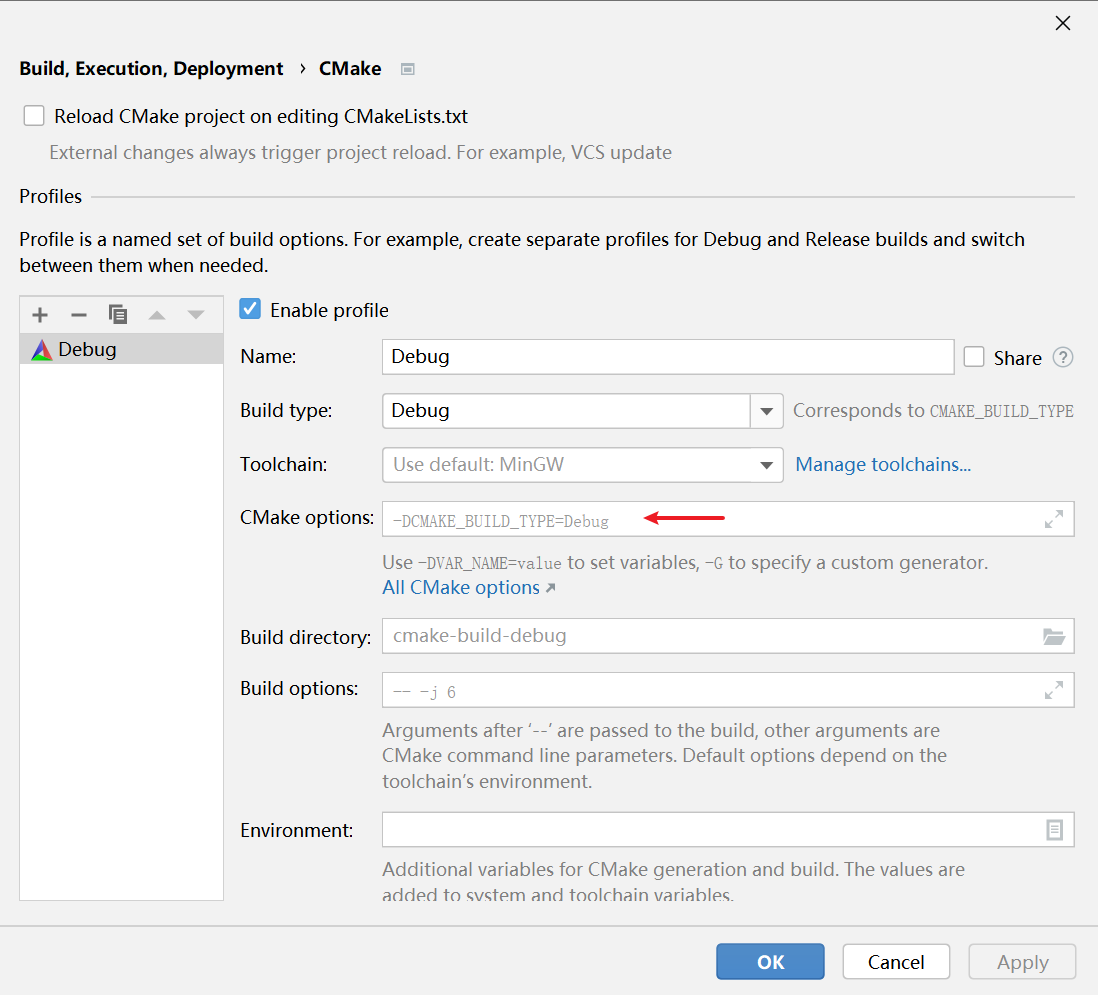Viewport: 1098px width, 995px height.
Task: Open Manage toolchains link
Action: click(x=883, y=464)
